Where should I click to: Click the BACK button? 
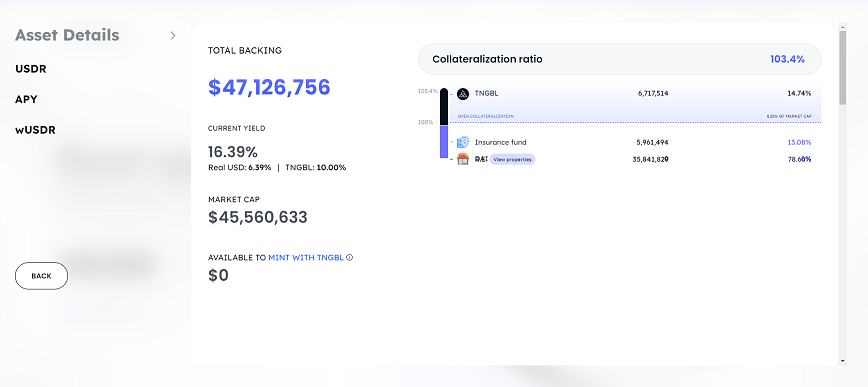(x=42, y=276)
